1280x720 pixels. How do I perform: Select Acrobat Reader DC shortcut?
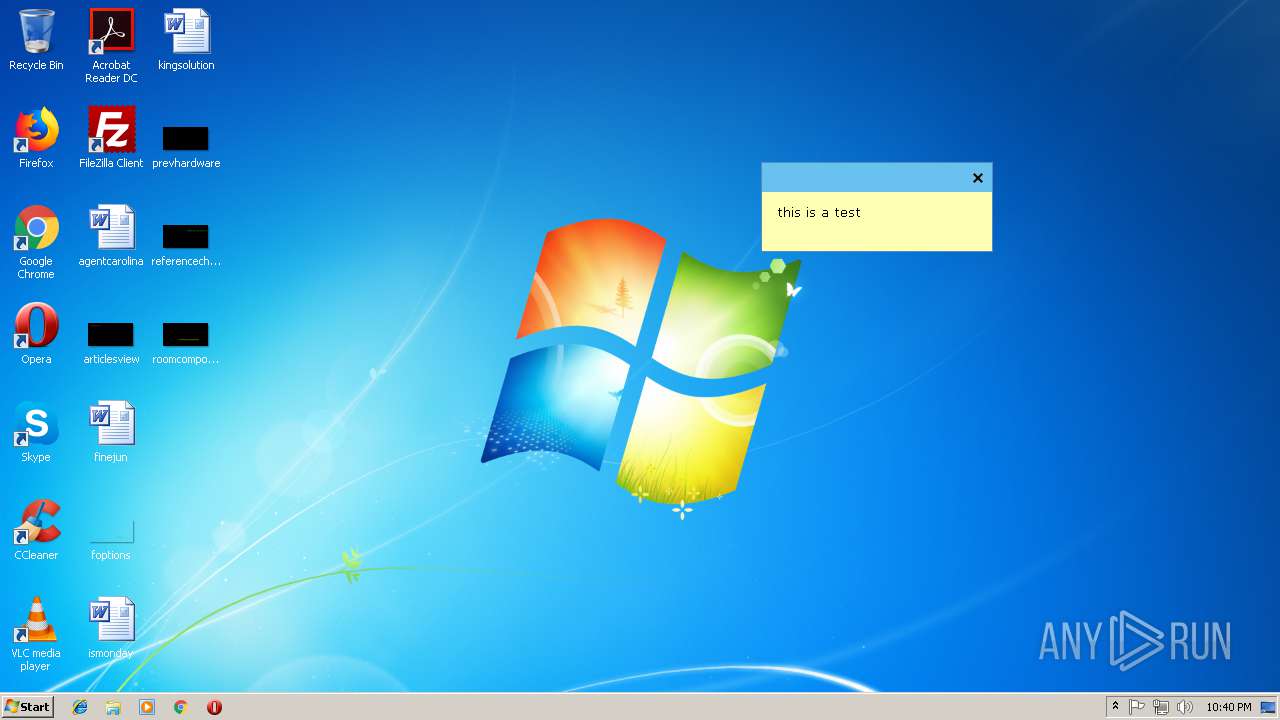[111, 46]
